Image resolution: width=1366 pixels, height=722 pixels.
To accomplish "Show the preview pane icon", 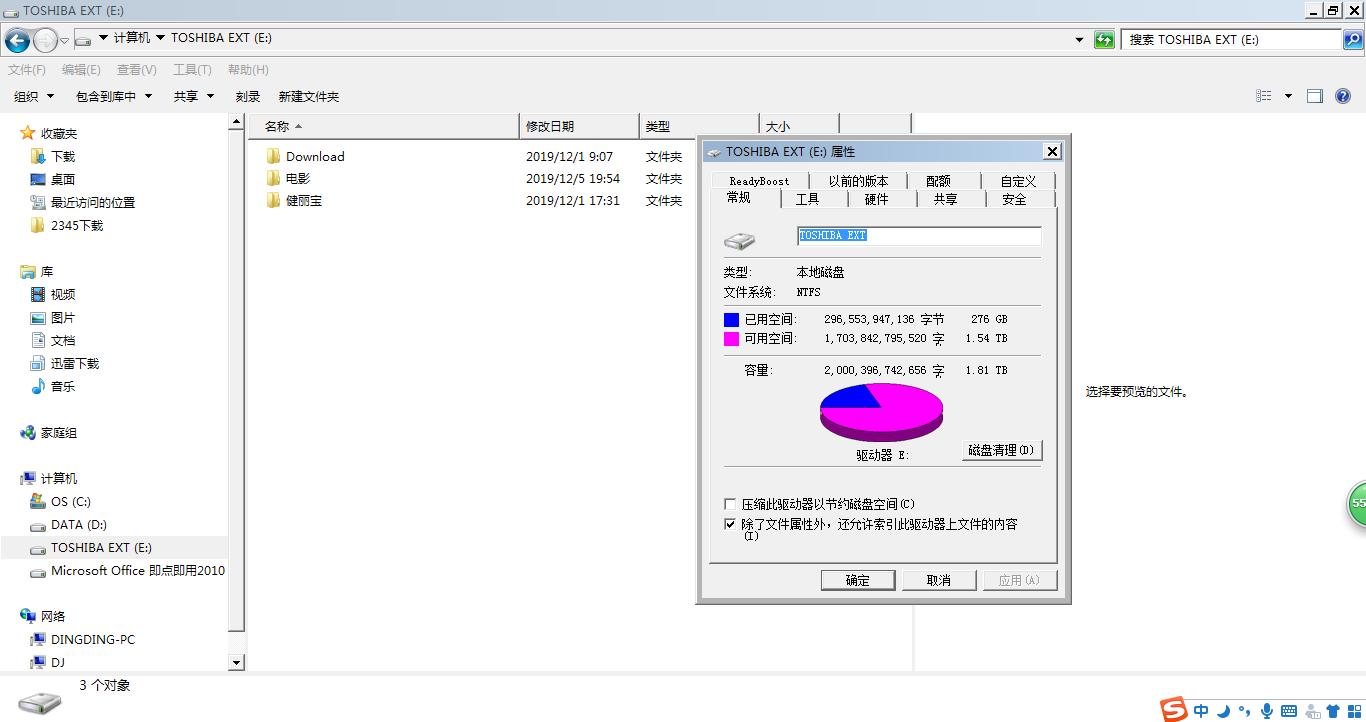I will click(x=1313, y=96).
